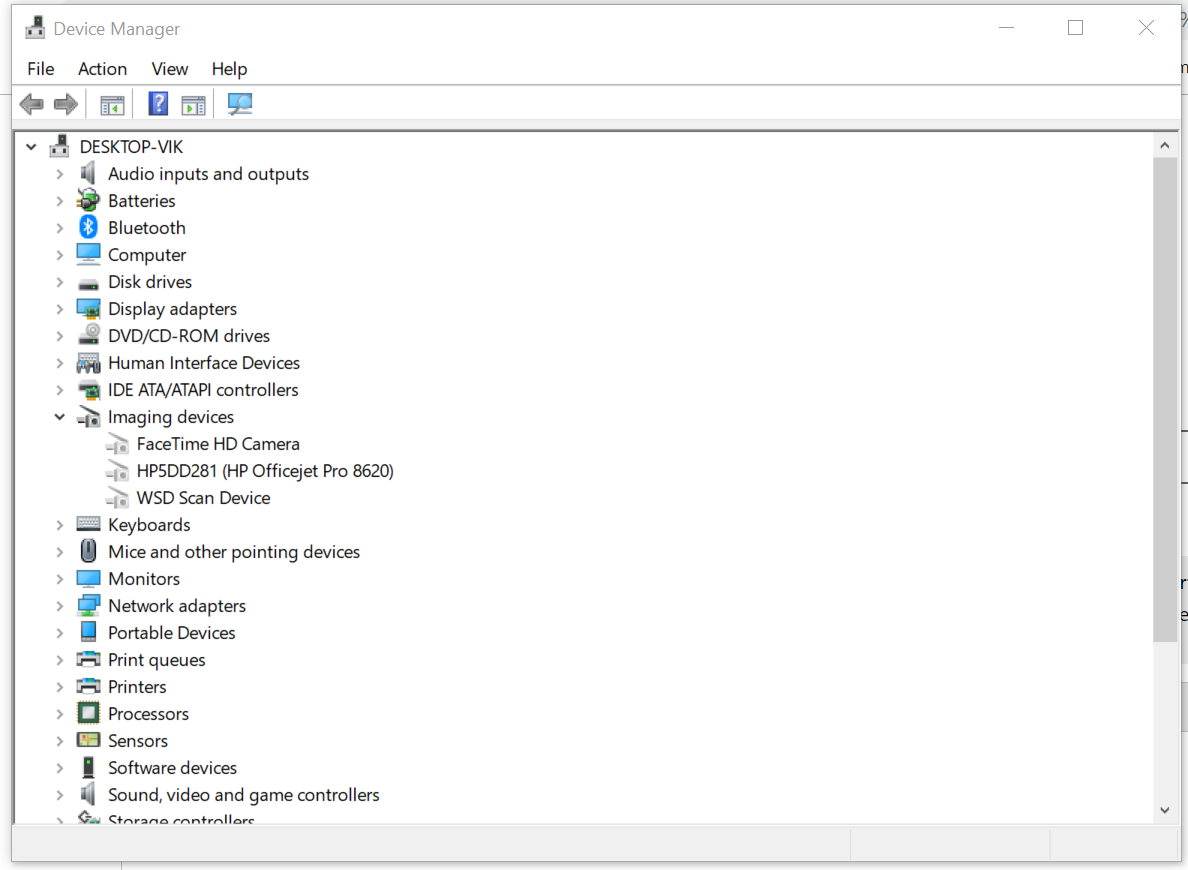The width and height of the screenshot is (1188, 870).
Task: Open the File menu
Action: (x=41, y=69)
